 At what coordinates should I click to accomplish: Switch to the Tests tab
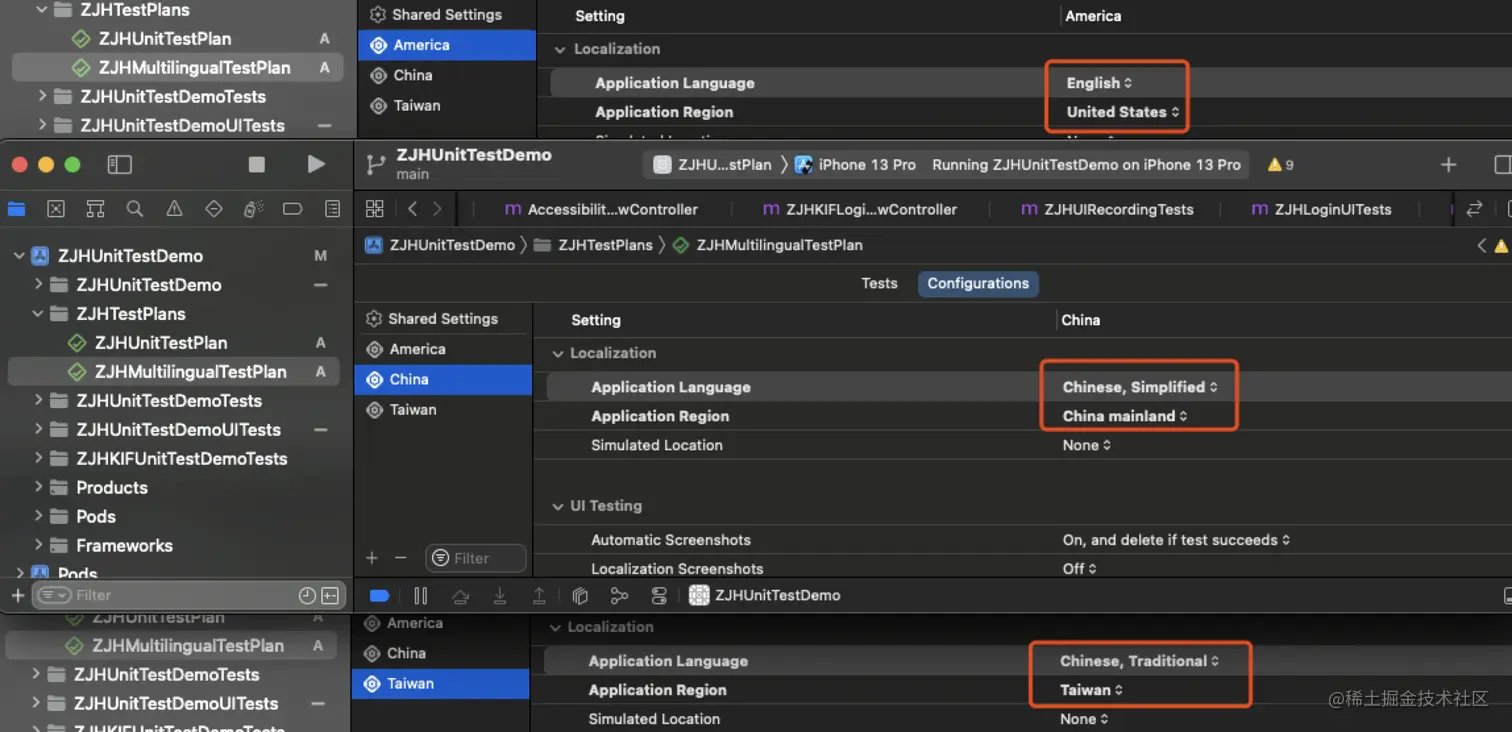coord(880,284)
